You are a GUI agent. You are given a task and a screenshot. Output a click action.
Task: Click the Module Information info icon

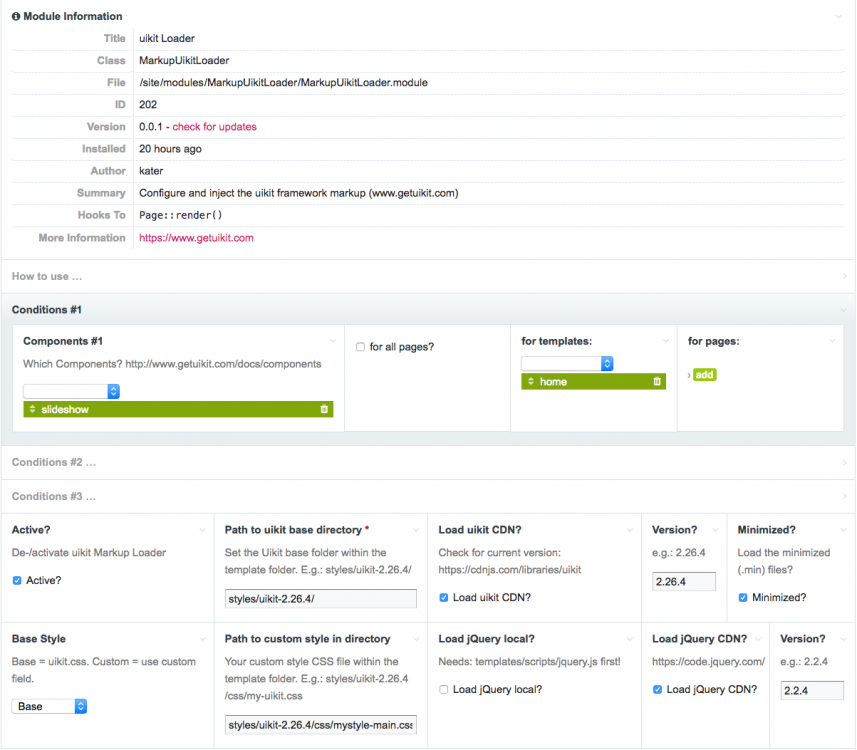16,16
